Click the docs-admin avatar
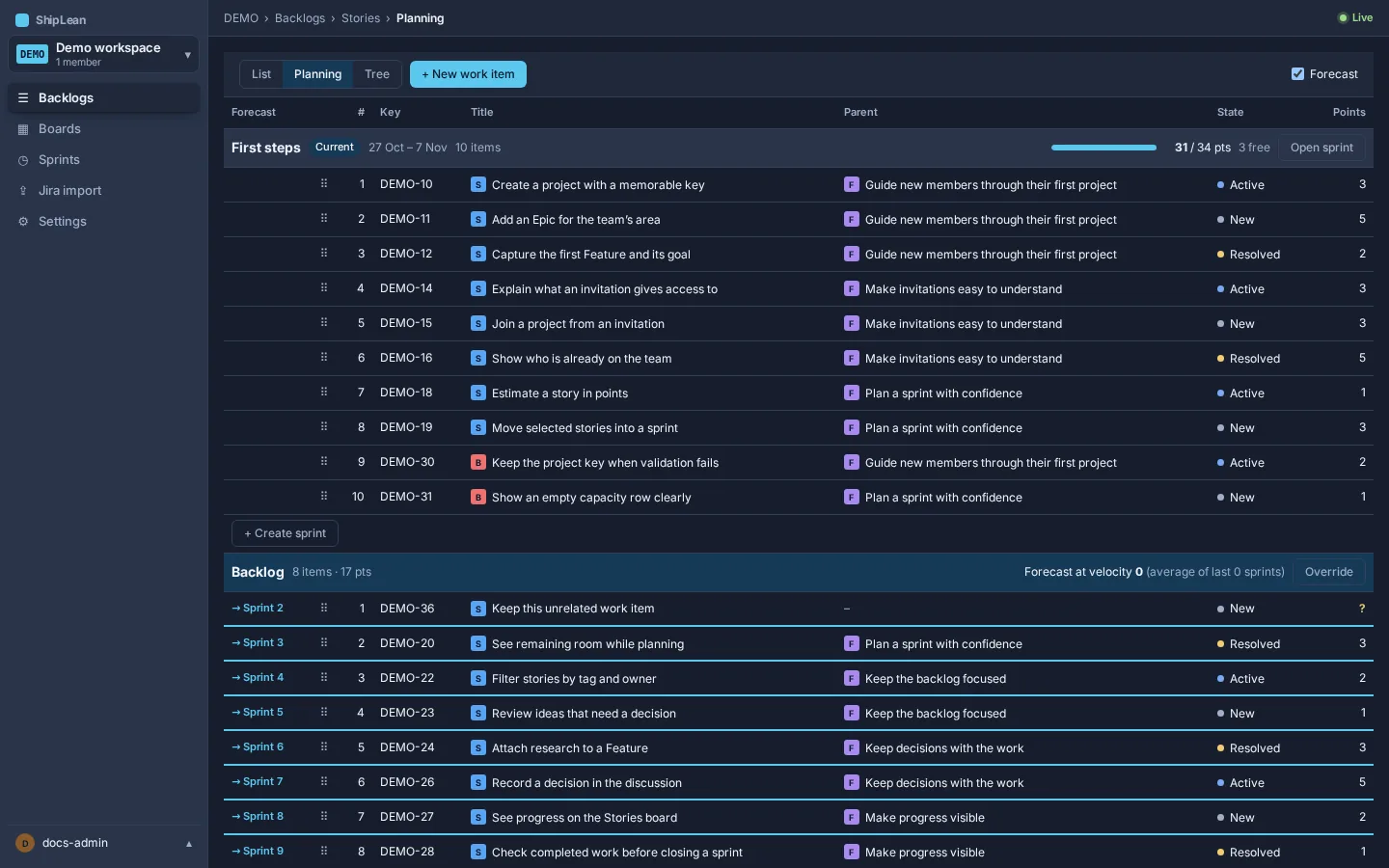This screenshot has width=1389, height=868. (x=25, y=843)
